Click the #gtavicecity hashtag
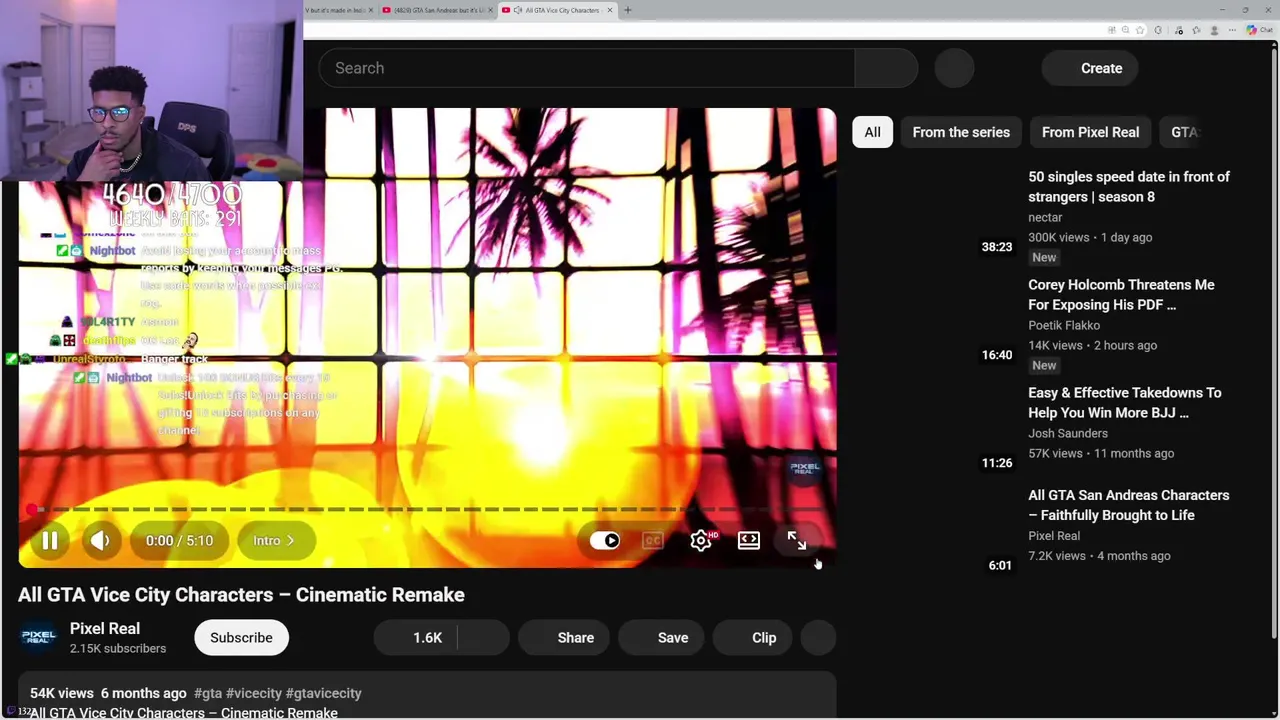The width and height of the screenshot is (1280, 720). tap(324, 693)
